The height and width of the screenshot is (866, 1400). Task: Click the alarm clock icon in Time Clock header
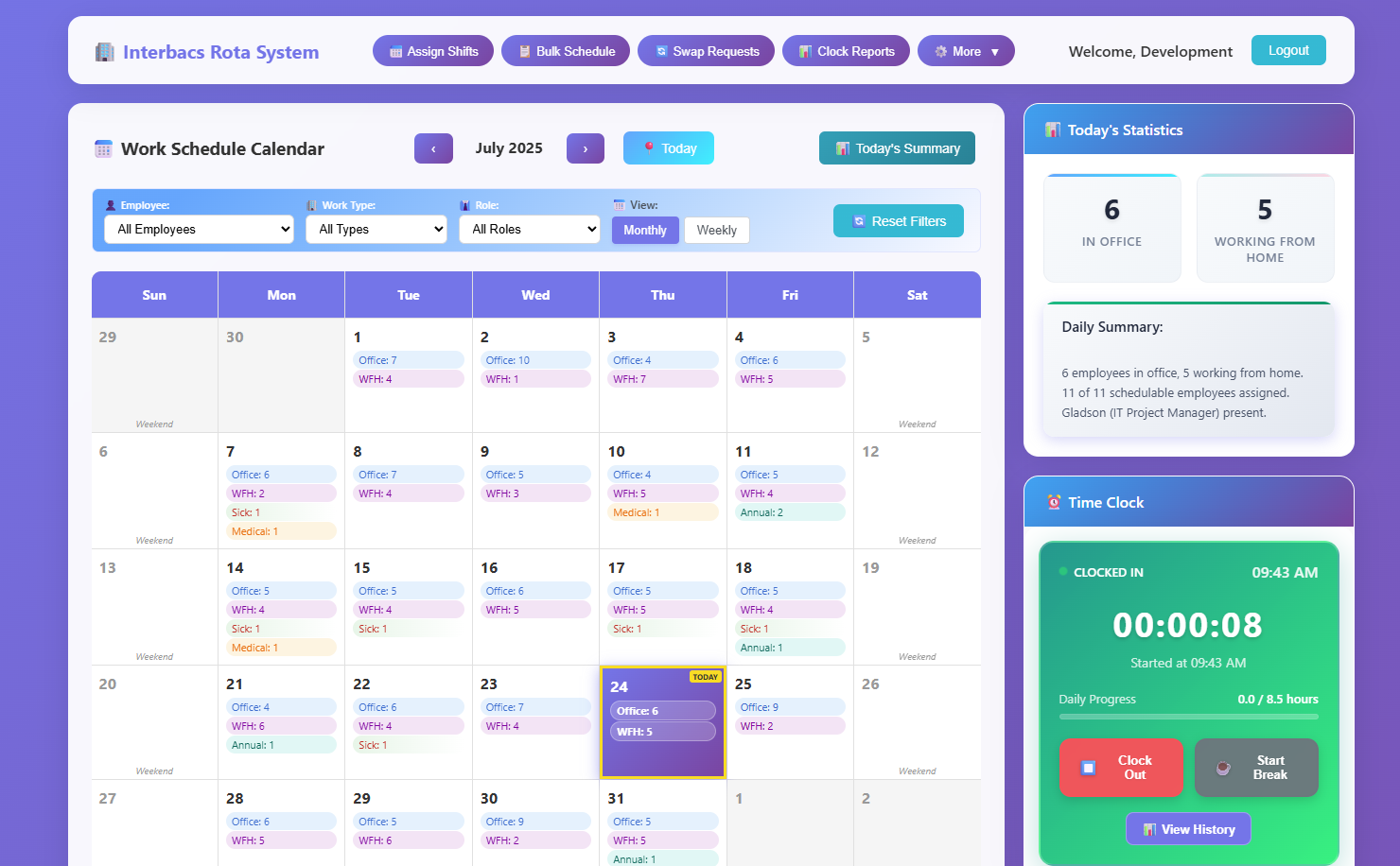(x=1054, y=502)
